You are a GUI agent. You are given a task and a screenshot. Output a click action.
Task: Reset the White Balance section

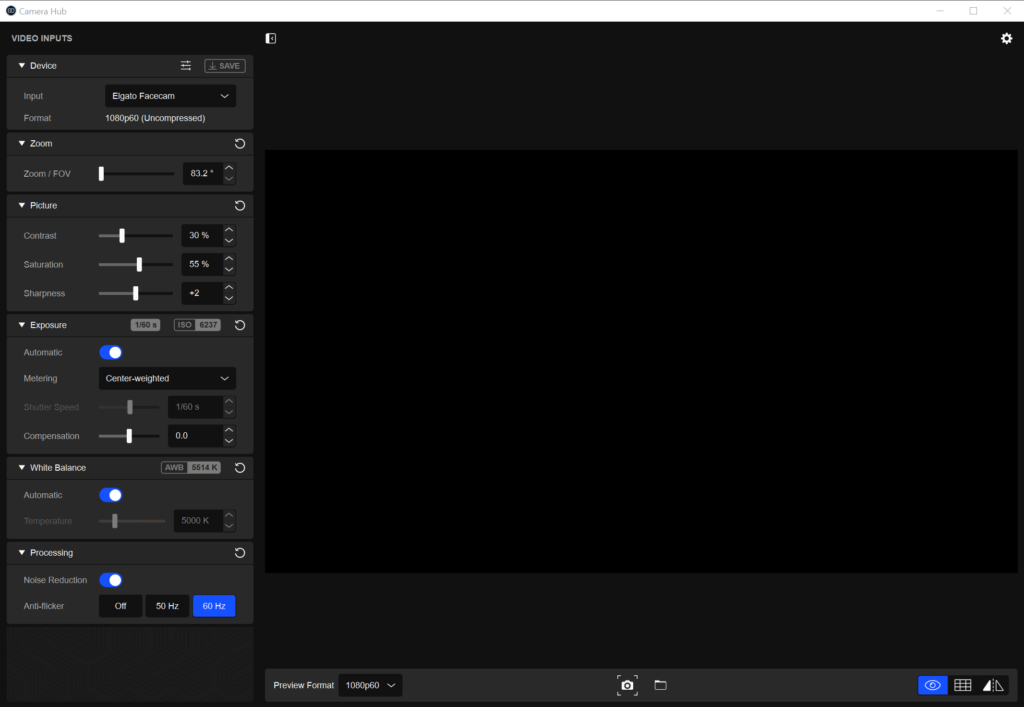240,468
